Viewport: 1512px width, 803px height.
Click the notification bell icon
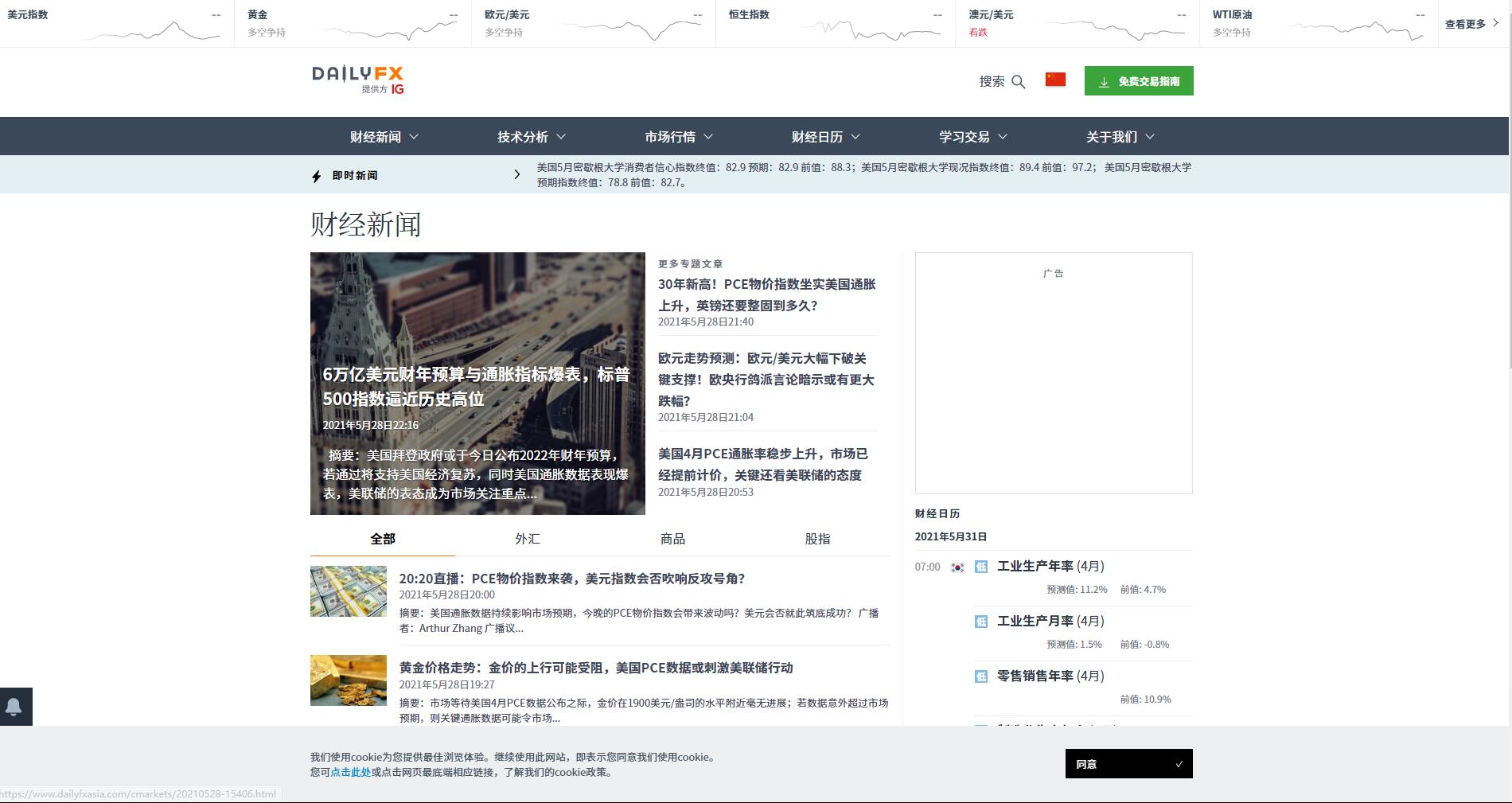click(x=14, y=707)
